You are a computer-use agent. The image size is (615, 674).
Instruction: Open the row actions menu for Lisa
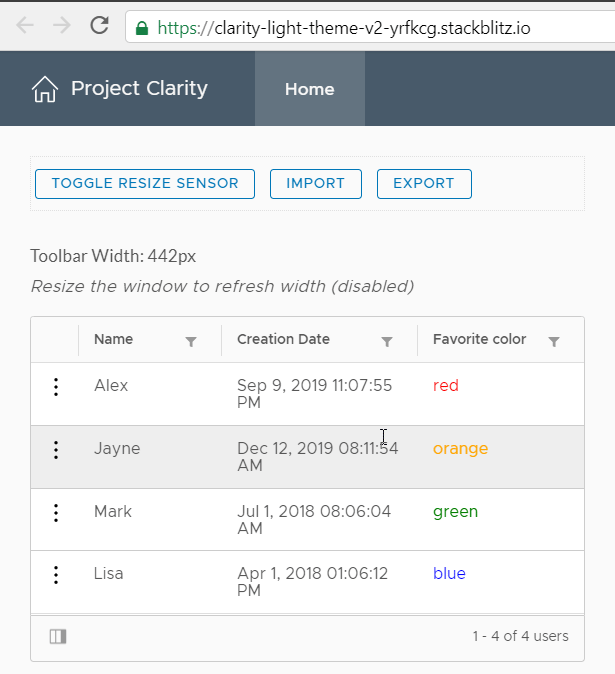tap(56, 575)
